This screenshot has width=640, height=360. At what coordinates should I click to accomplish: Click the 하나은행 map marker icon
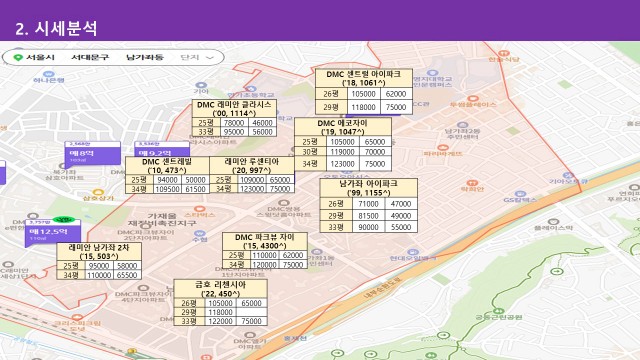click(x=49, y=74)
